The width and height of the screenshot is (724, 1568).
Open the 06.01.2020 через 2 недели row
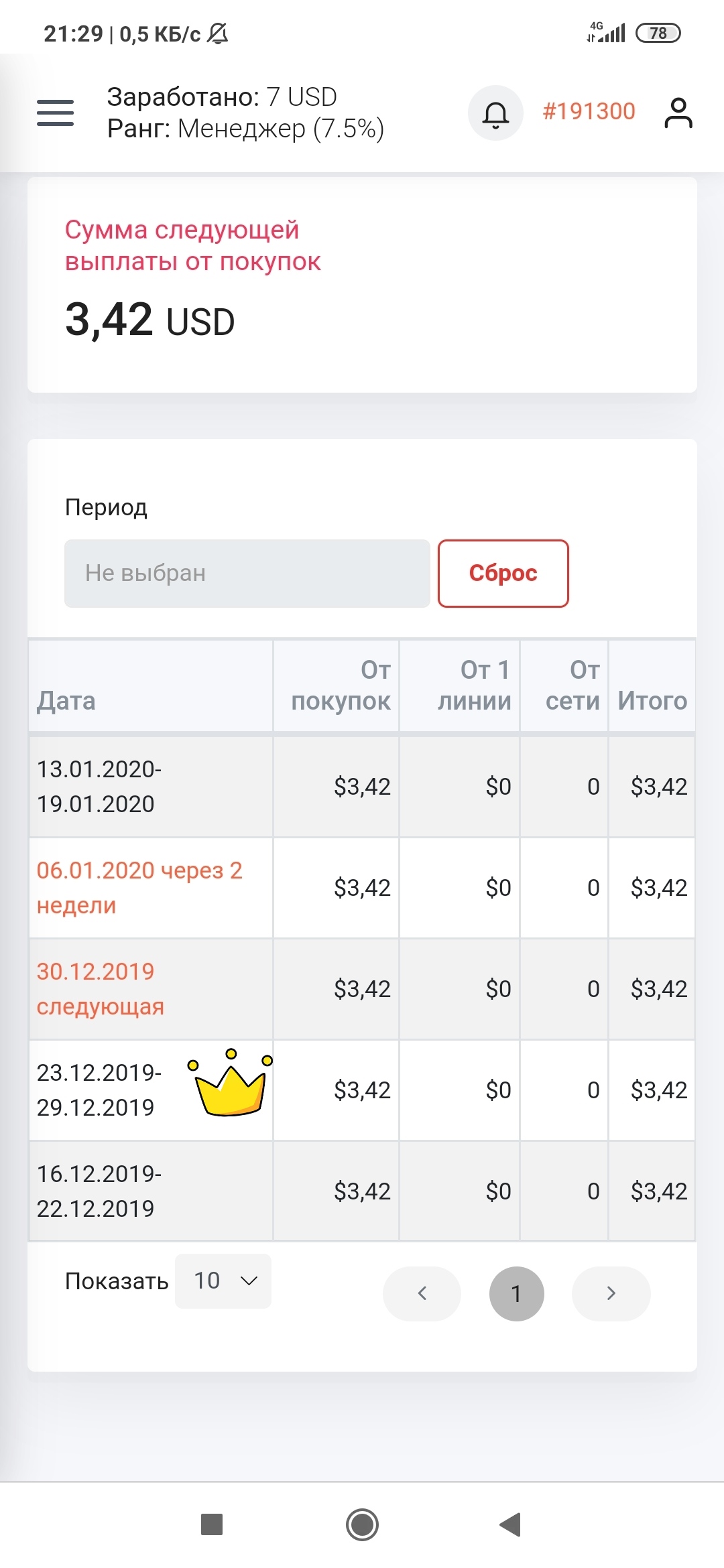tap(362, 888)
